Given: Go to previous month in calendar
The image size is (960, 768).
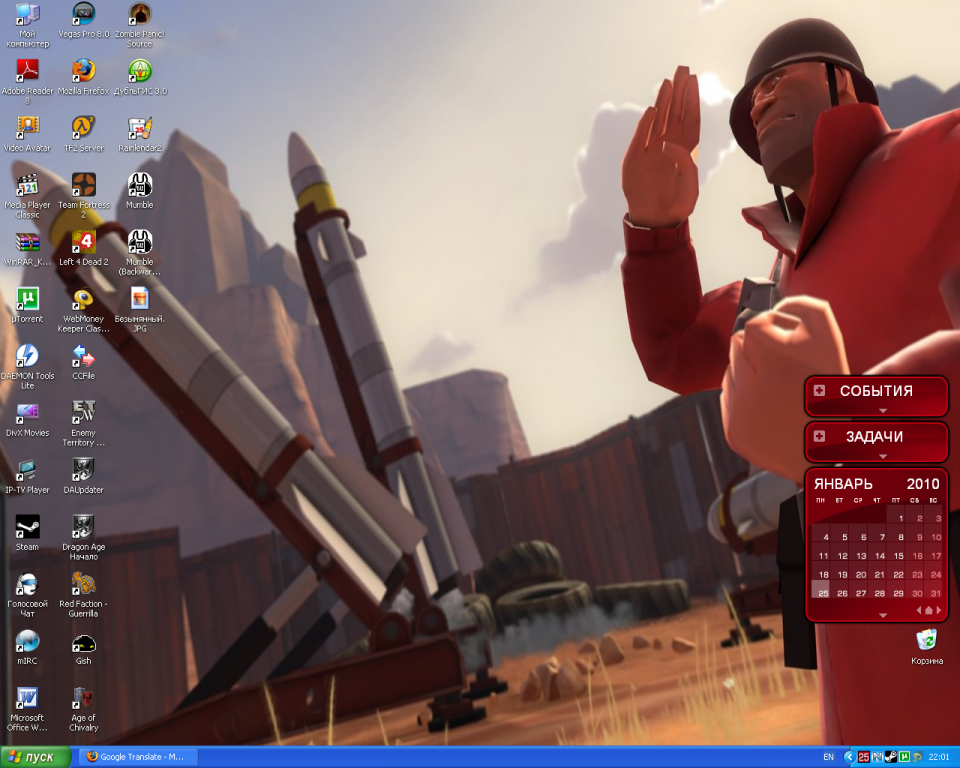Looking at the screenshot, I should [918, 610].
